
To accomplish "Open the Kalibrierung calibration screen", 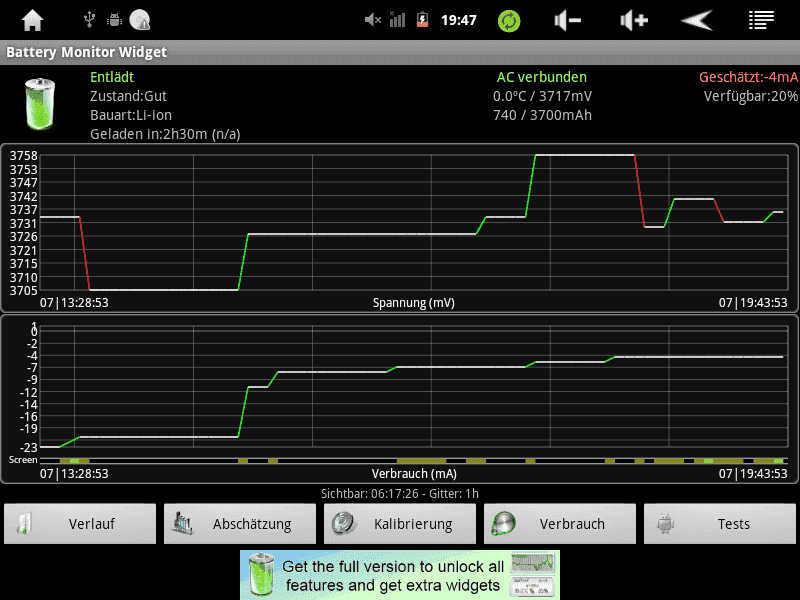I will (400, 523).
